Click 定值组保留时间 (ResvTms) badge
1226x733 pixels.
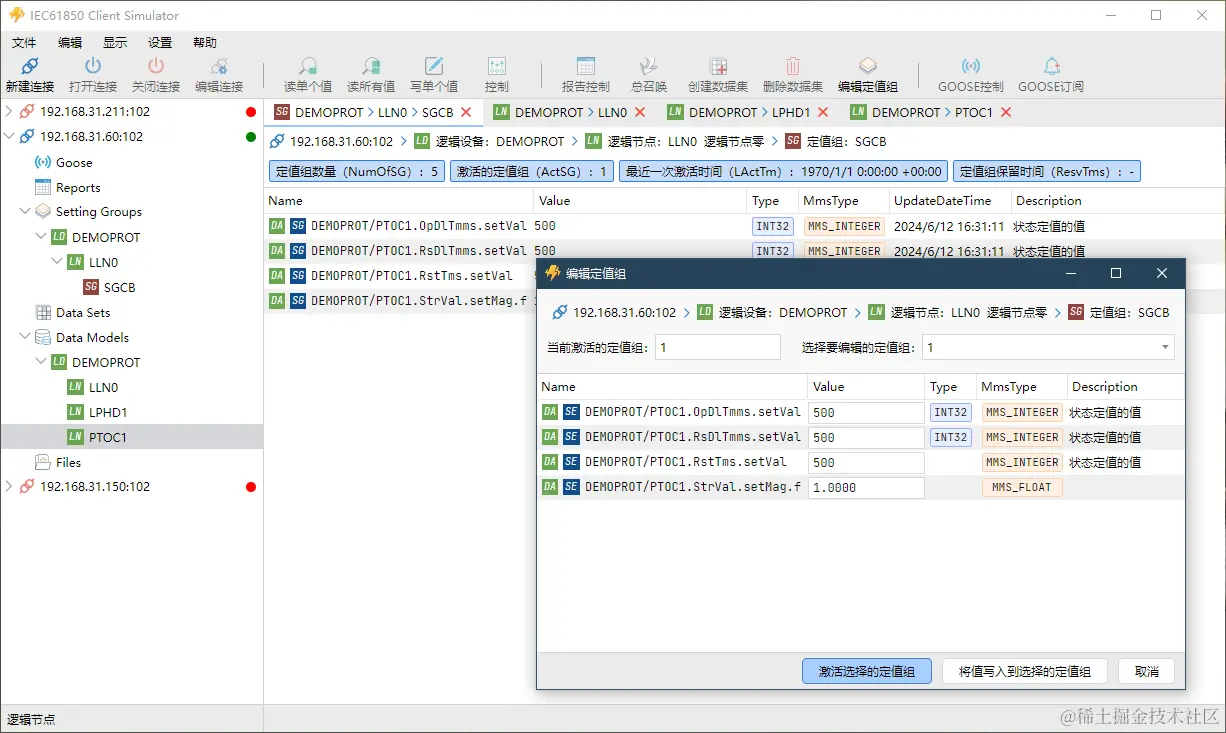(1046, 171)
